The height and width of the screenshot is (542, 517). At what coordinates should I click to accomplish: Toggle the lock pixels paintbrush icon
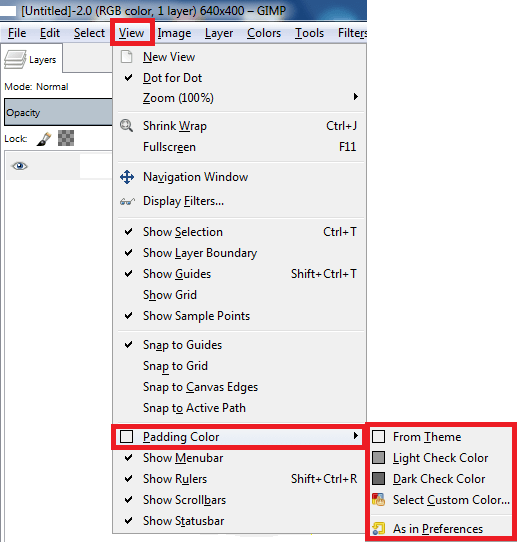tap(44, 139)
